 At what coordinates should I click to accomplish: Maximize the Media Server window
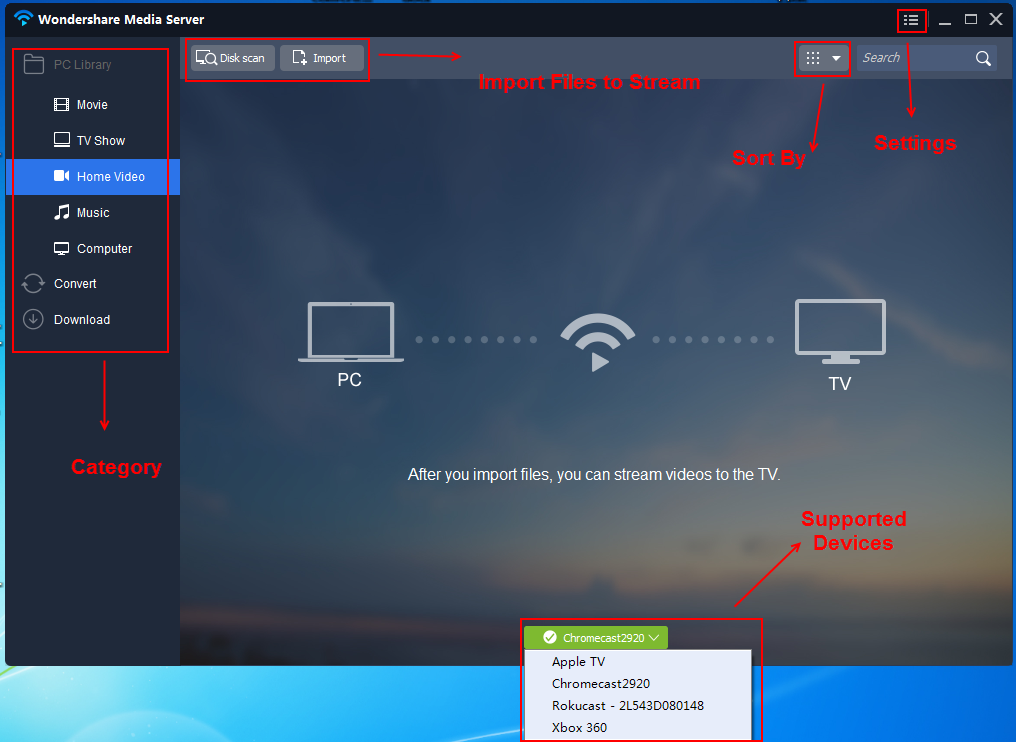971,19
